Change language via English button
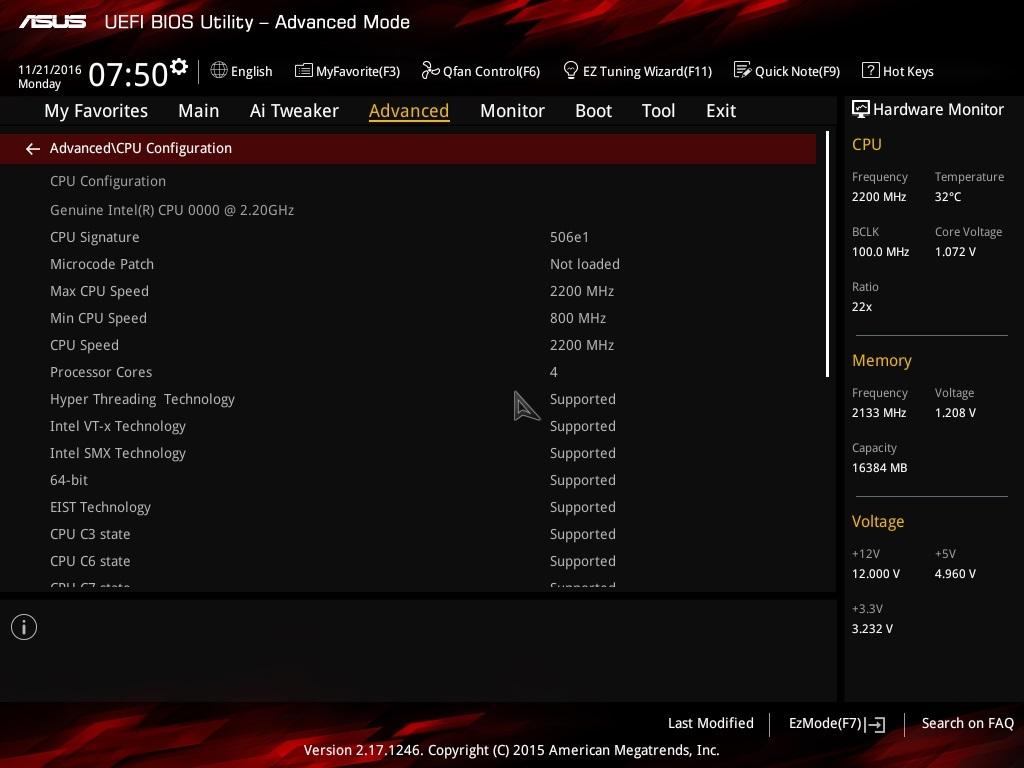 242,71
